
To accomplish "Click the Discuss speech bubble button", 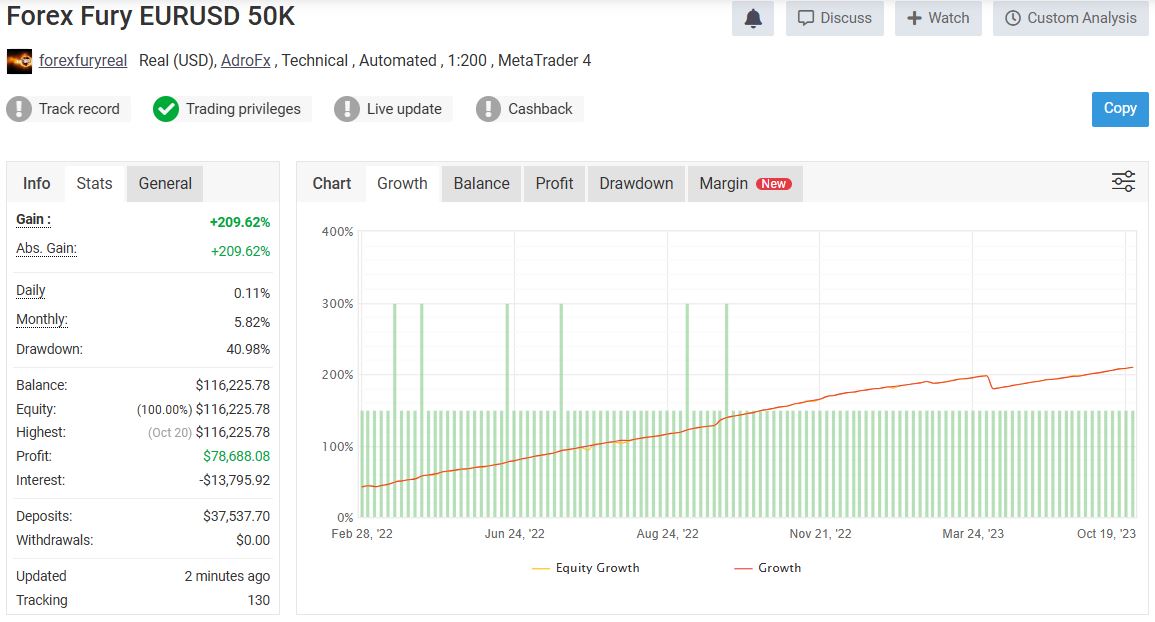I will pos(835,18).
